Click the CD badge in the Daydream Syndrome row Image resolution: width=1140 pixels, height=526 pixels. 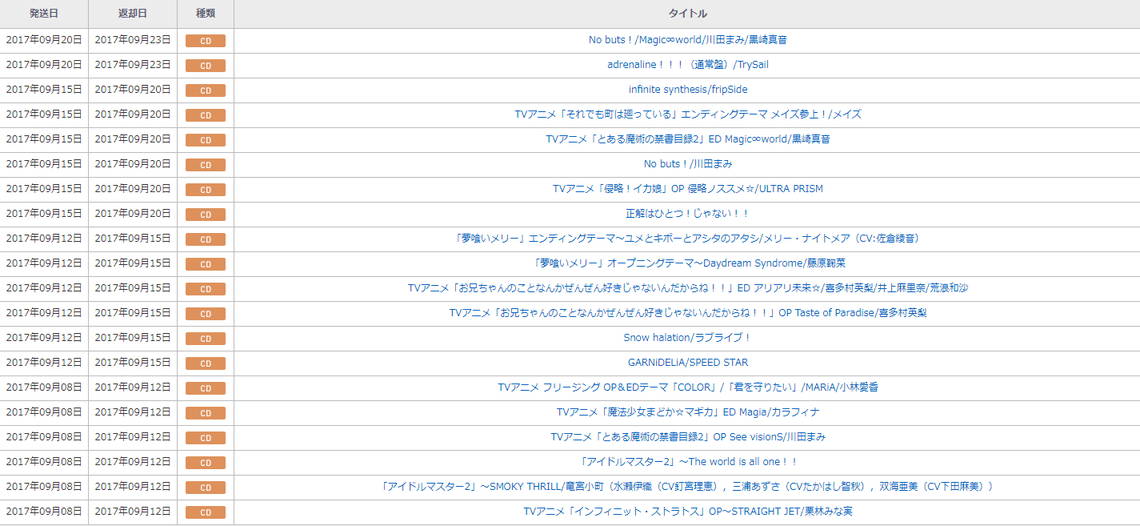(205, 263)
